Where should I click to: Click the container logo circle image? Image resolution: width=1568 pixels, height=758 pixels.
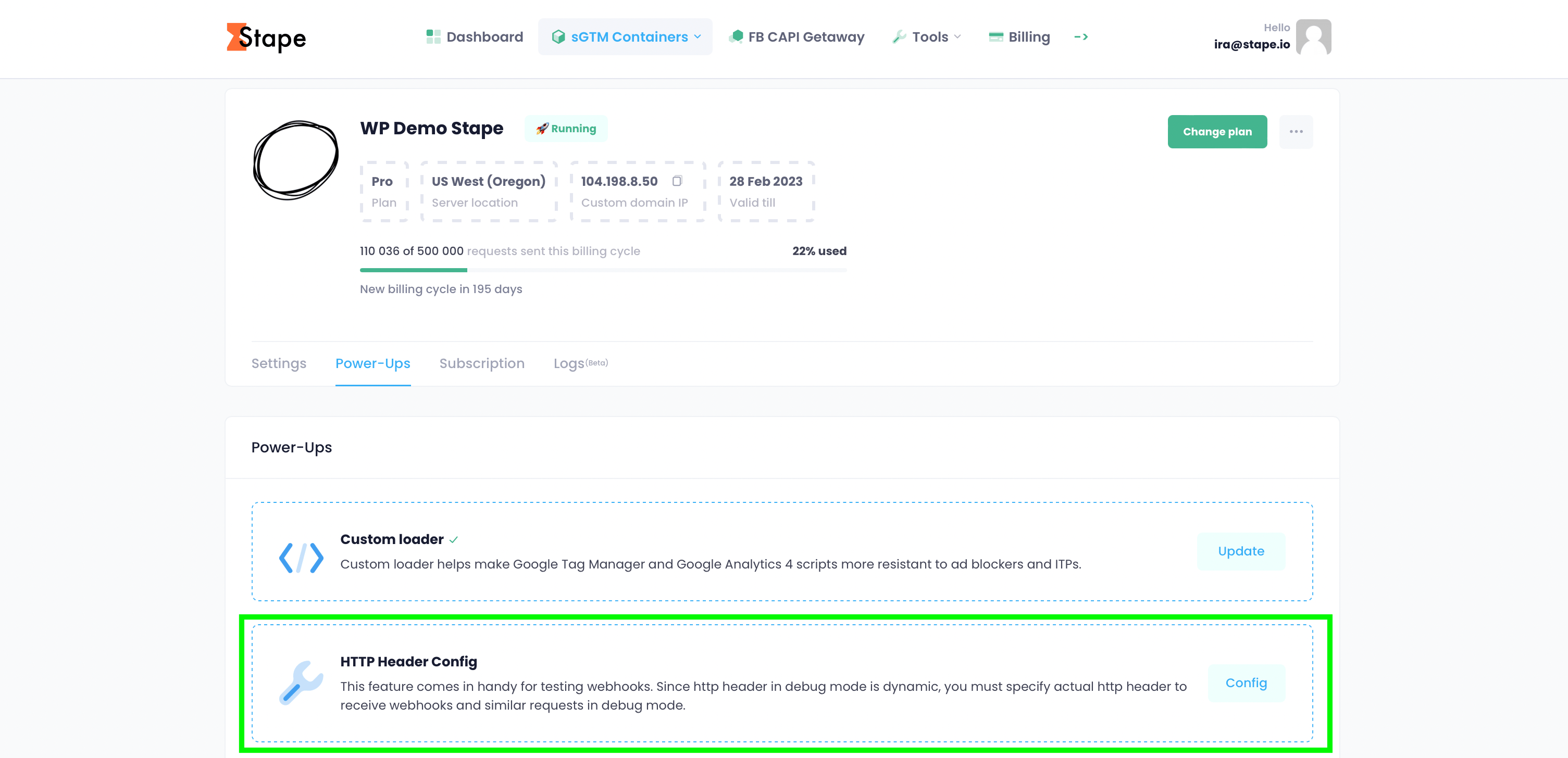click(296, 160)
